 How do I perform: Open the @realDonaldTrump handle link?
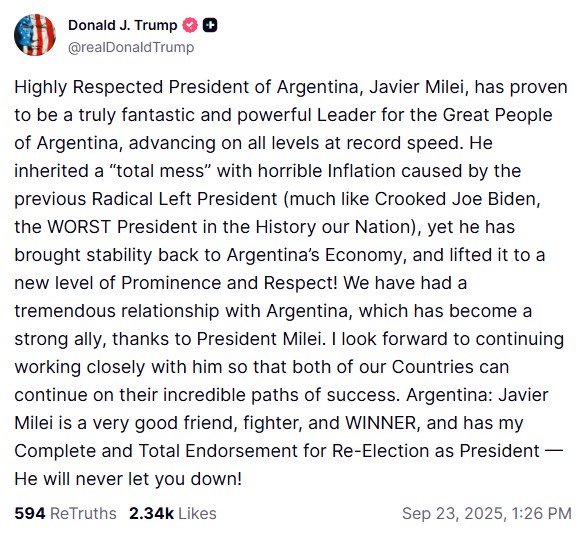tap(131, 48)
